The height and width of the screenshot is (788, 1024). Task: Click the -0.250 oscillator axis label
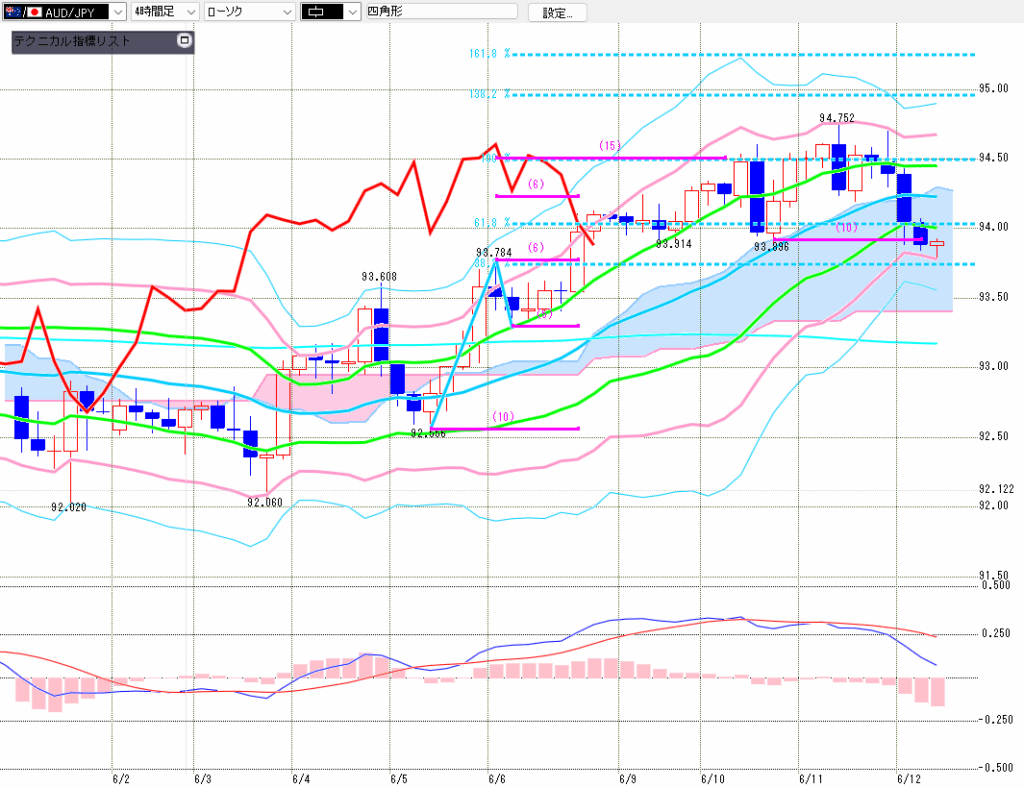[x=995, y=720]
